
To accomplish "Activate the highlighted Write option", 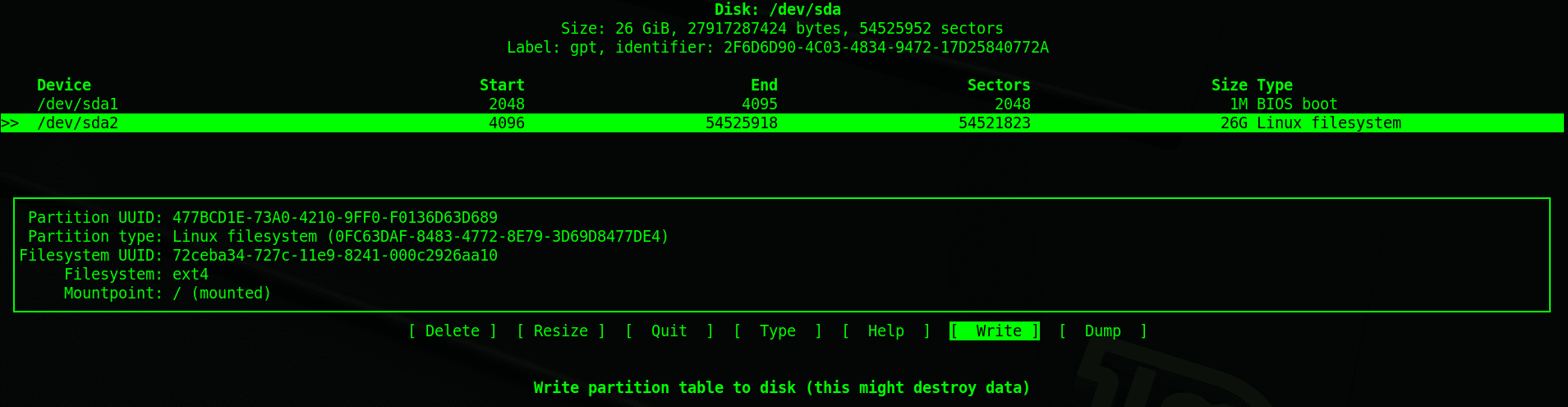I will pos(995,331).
